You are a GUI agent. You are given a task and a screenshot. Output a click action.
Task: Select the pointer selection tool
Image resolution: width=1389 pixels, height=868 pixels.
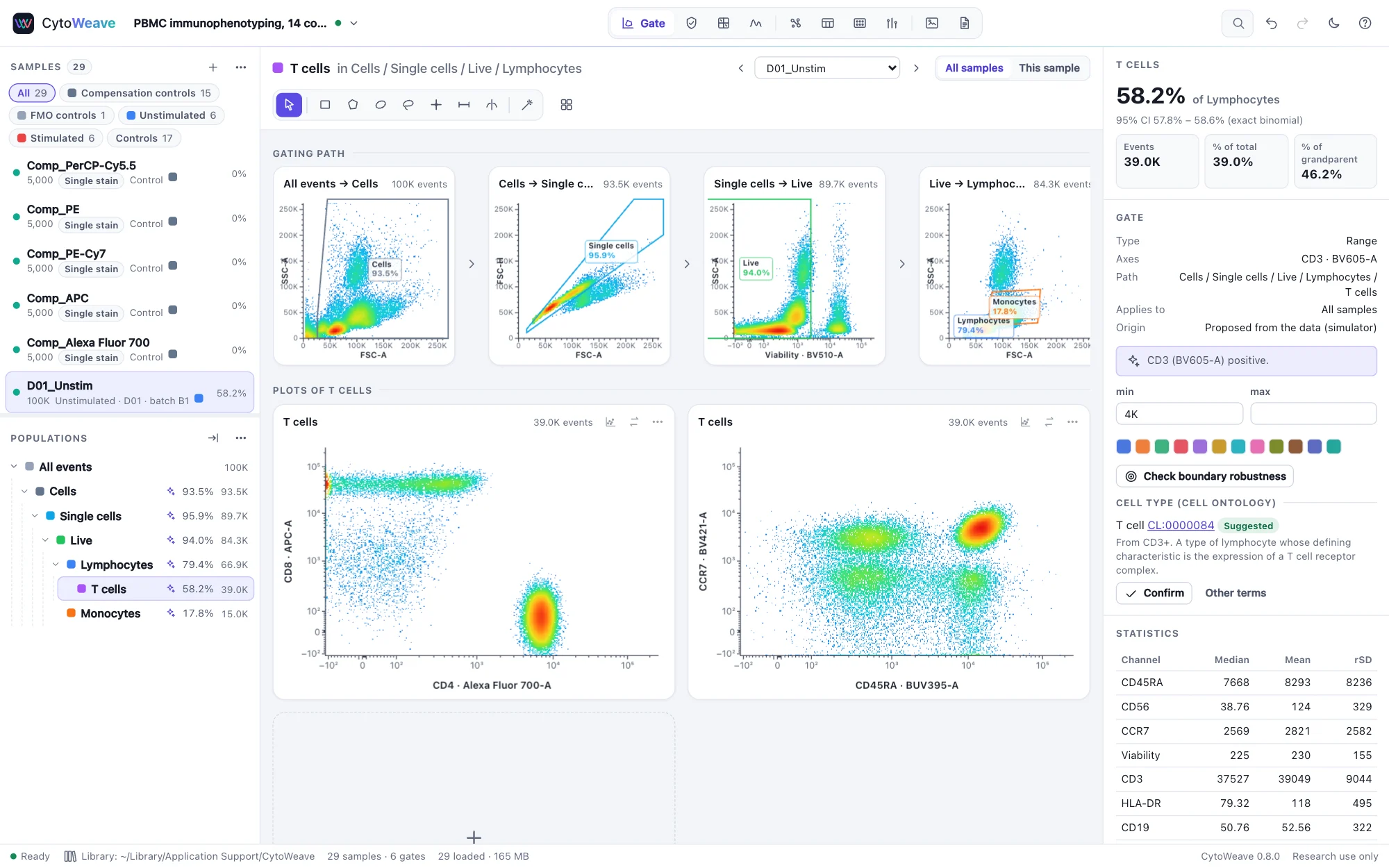[289, 105]
